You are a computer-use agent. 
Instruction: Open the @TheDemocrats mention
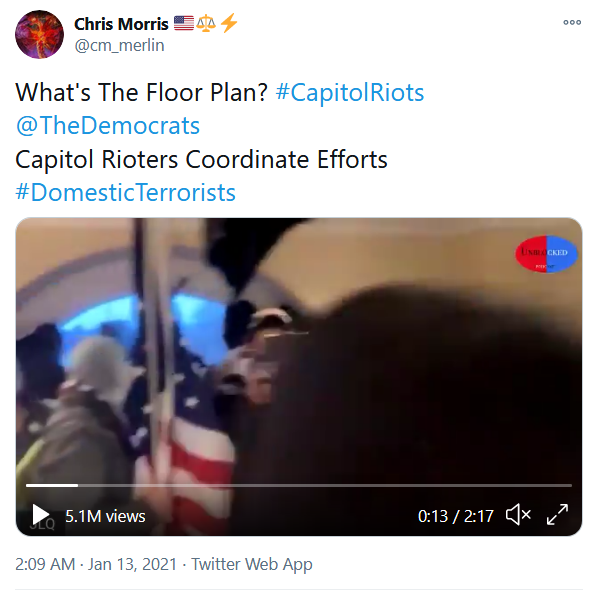pos(108,125)
